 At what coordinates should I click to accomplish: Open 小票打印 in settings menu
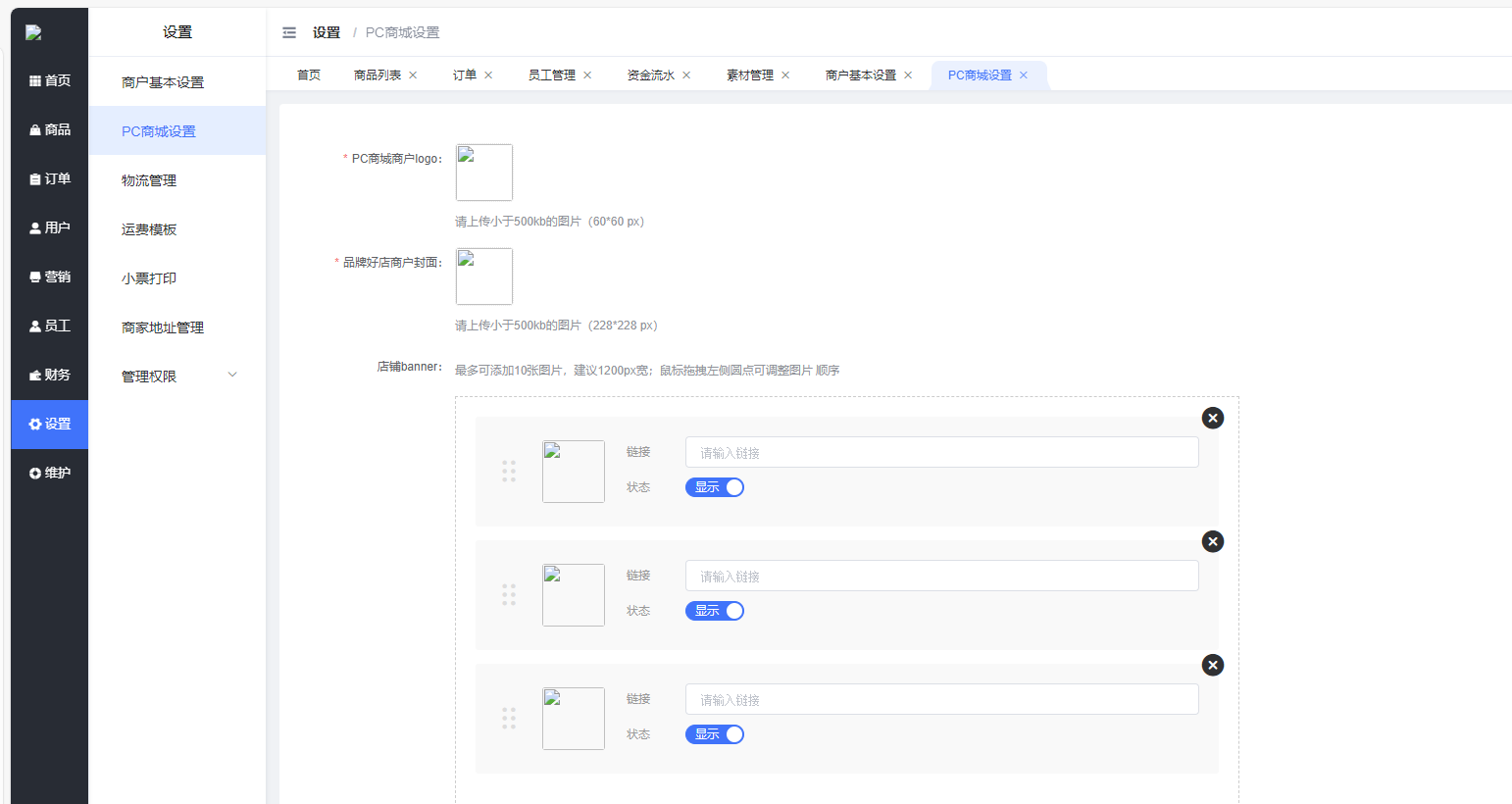pos(177,278)
